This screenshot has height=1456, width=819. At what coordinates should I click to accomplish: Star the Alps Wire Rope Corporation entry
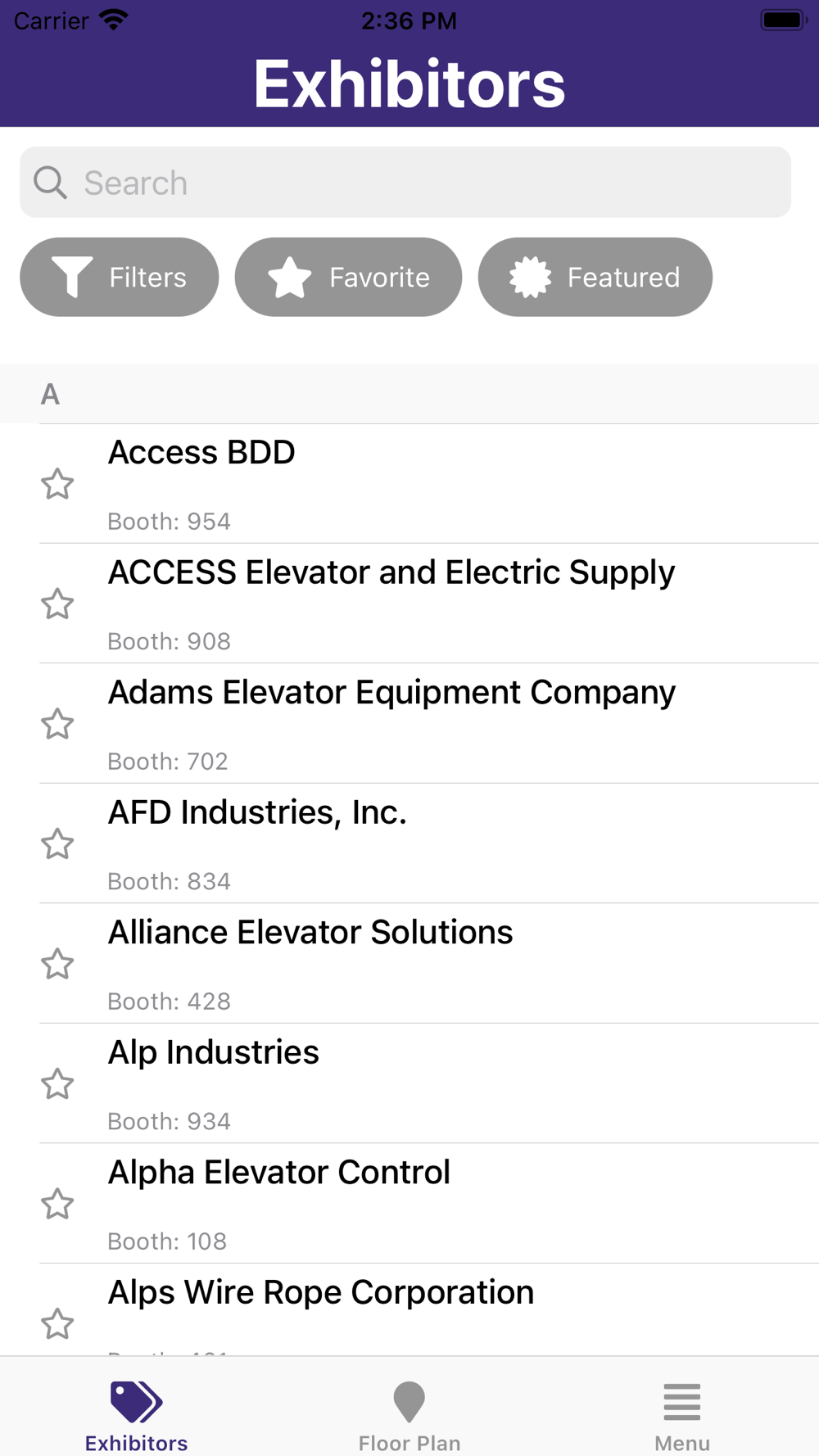click(57, 1323)
